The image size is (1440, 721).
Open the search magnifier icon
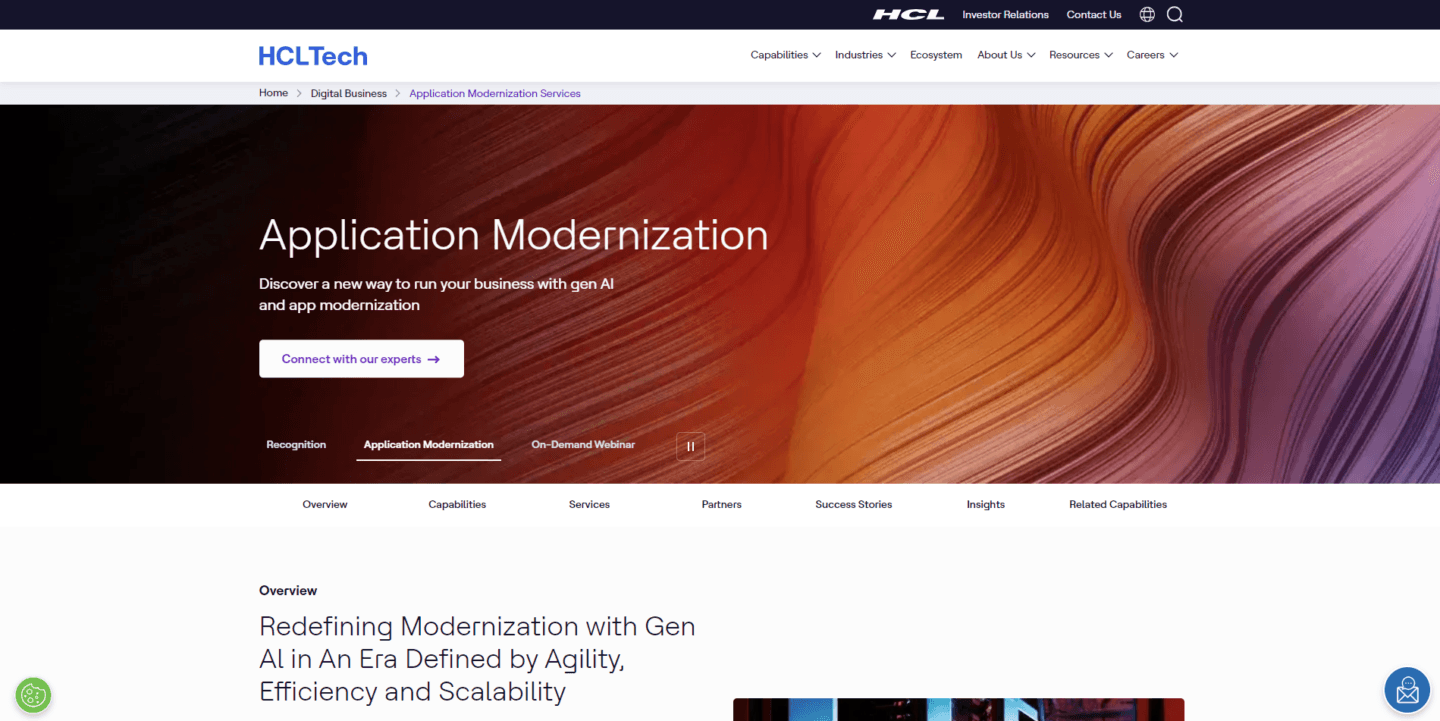1175,14
